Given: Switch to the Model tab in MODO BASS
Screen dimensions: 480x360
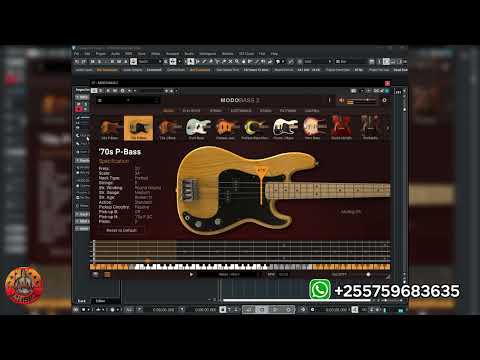Looking at the screenshot, I should point(169,110).
